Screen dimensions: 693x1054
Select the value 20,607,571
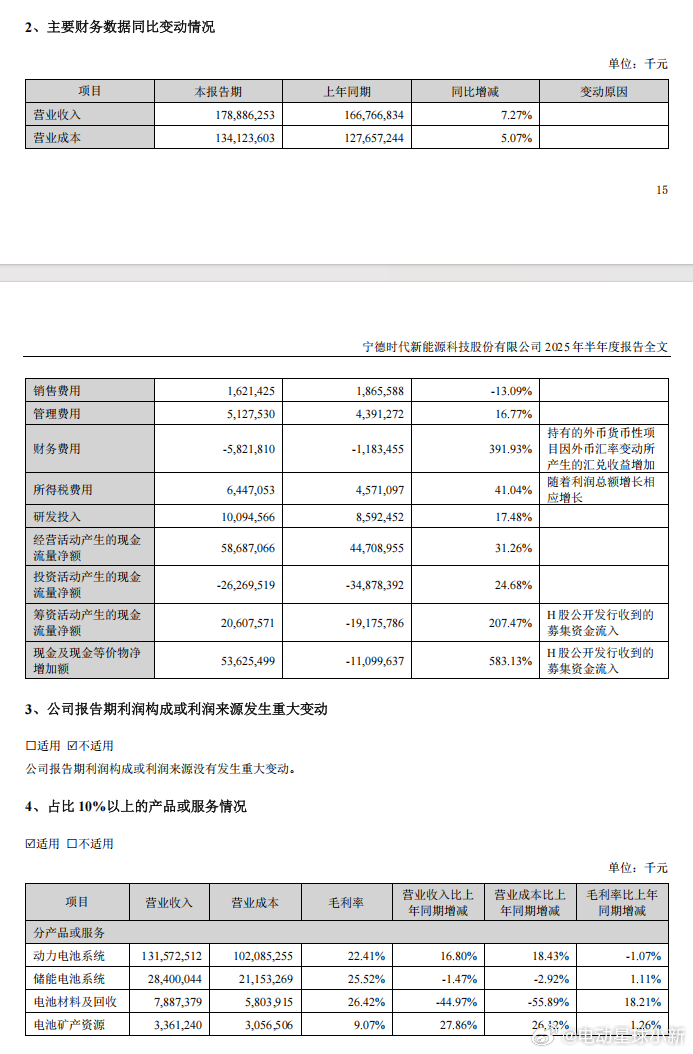248,623
